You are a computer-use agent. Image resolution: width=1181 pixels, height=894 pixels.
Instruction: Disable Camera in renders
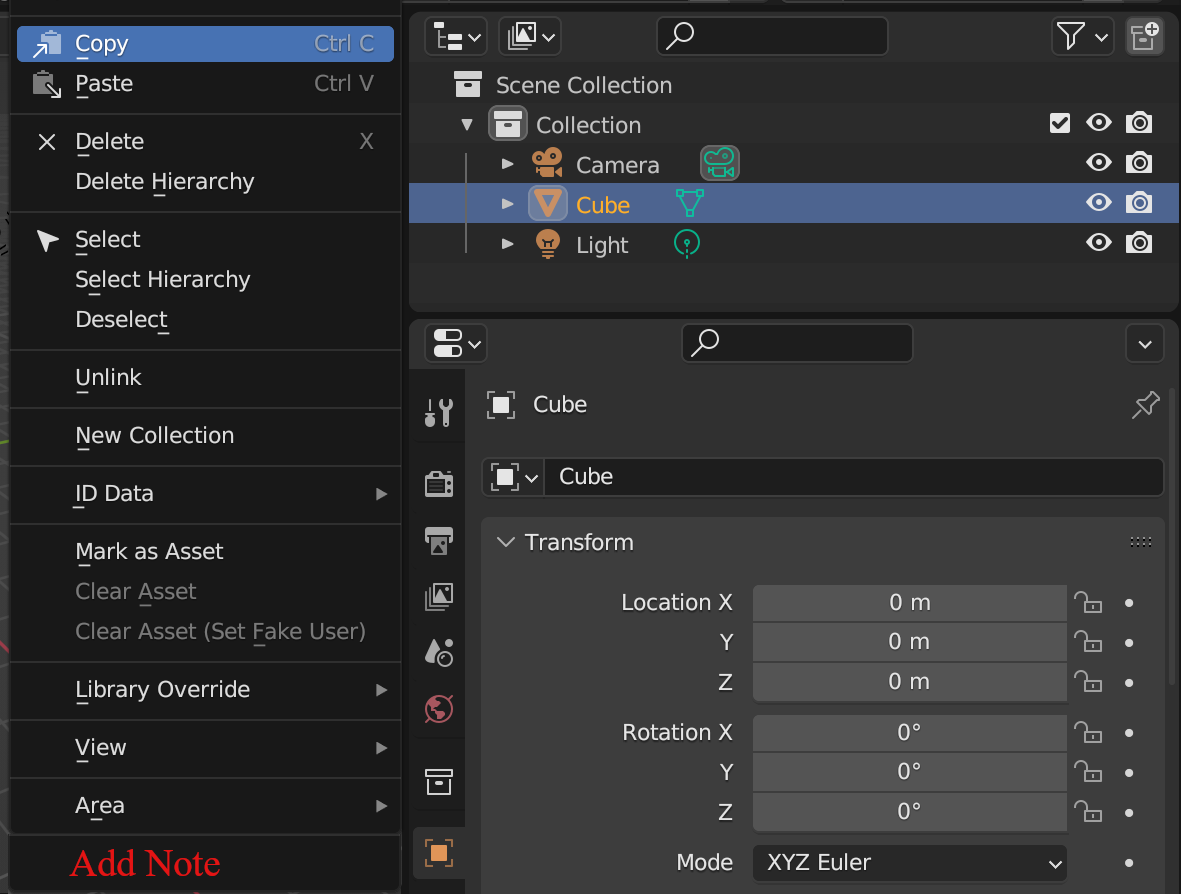pyautogui.click(x=1139, y=162)
